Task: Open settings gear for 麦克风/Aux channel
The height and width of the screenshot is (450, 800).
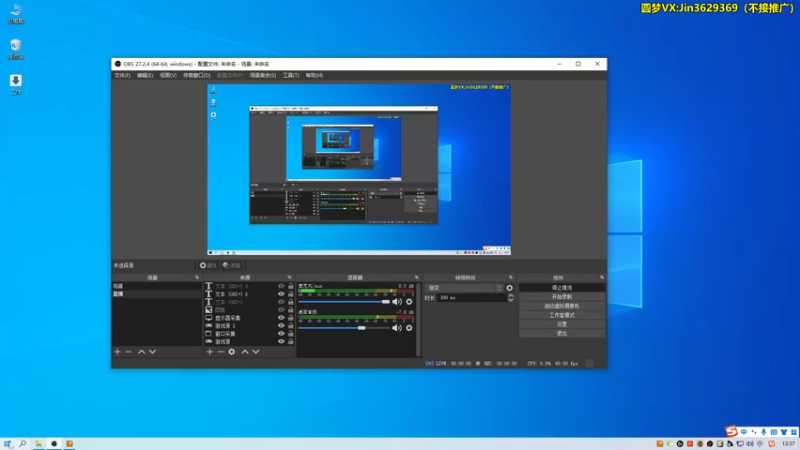Action: 409,302
